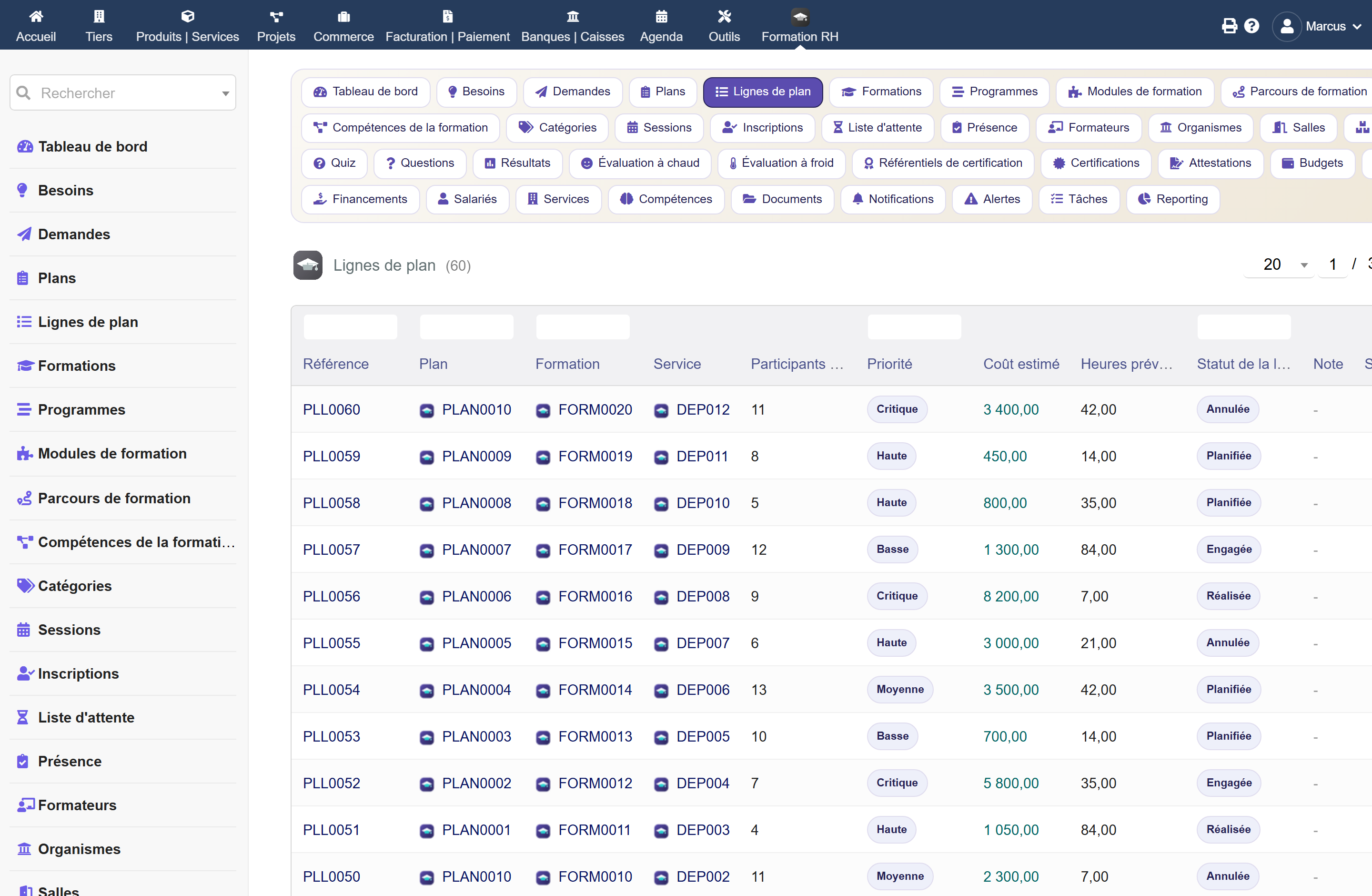1372x896 pixels.
Task: Open the Évaluation à chaud tab
Action: pyautogui.click(x=640, y=163)
